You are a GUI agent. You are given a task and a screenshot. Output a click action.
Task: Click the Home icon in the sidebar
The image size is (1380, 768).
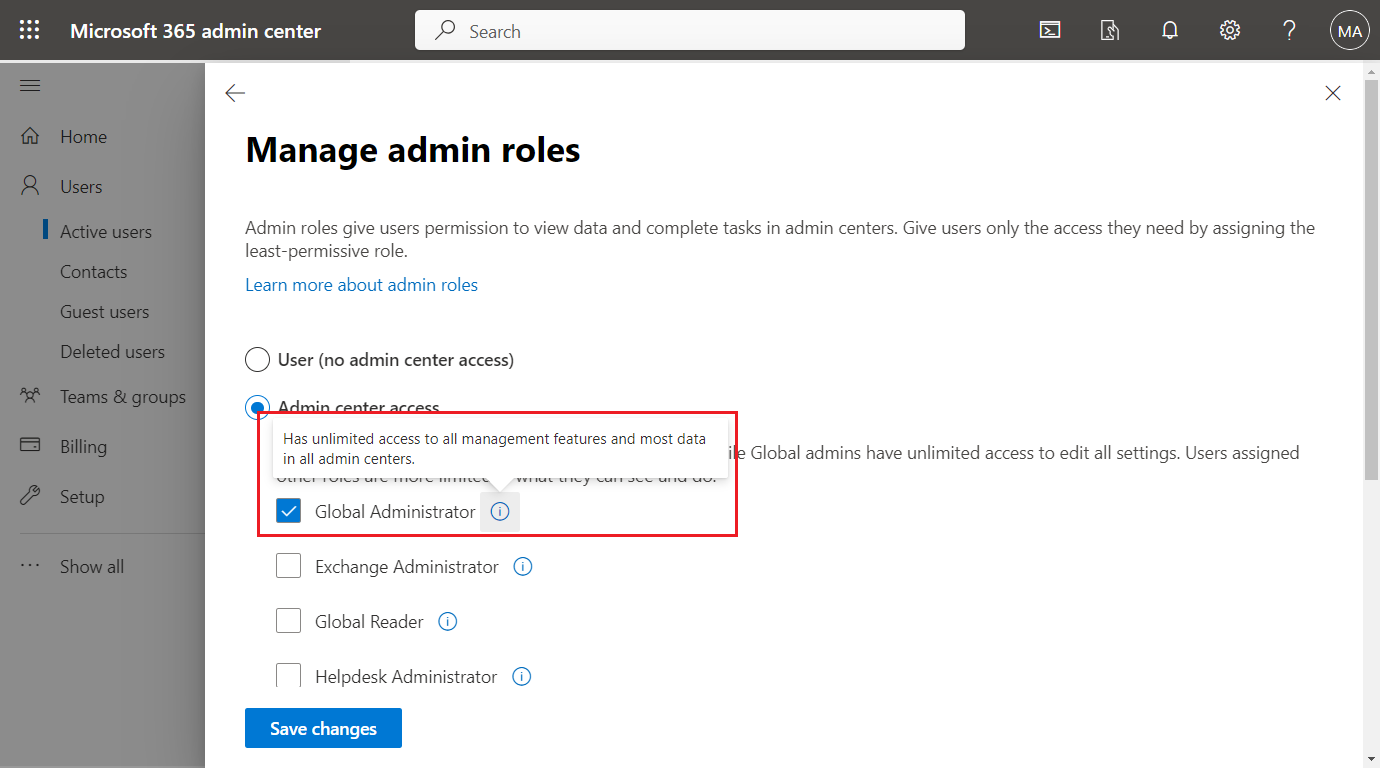click(x=30, y=136)
